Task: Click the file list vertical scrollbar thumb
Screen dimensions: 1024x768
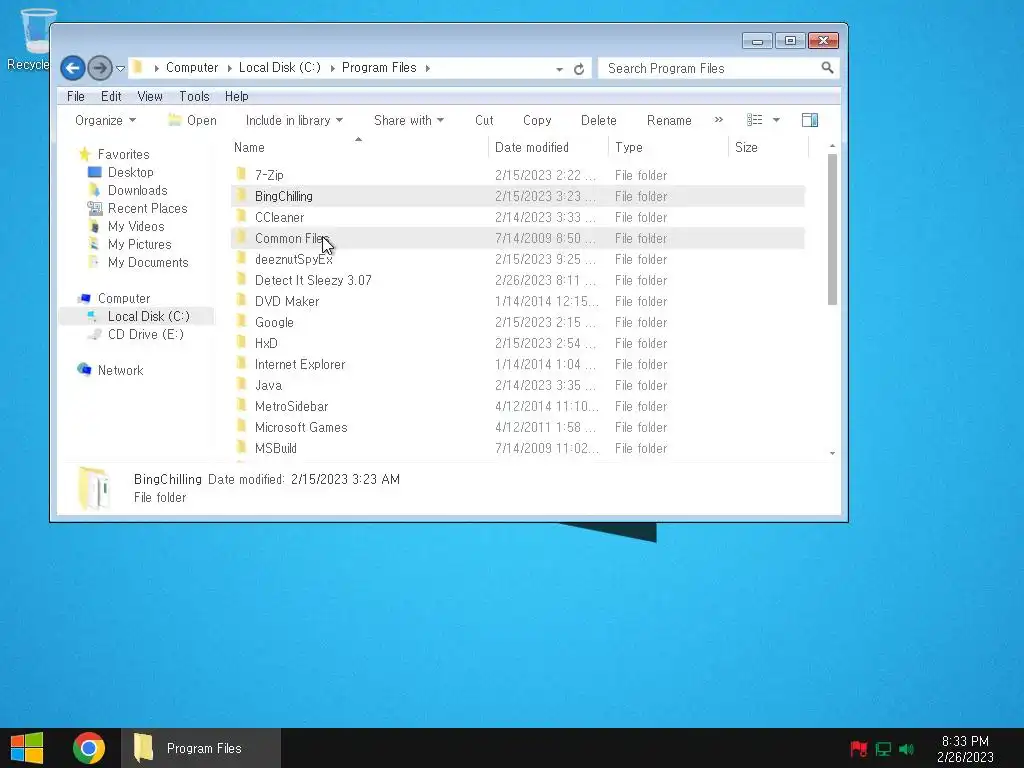Action: pyautogui.click(x=832, y=229)
